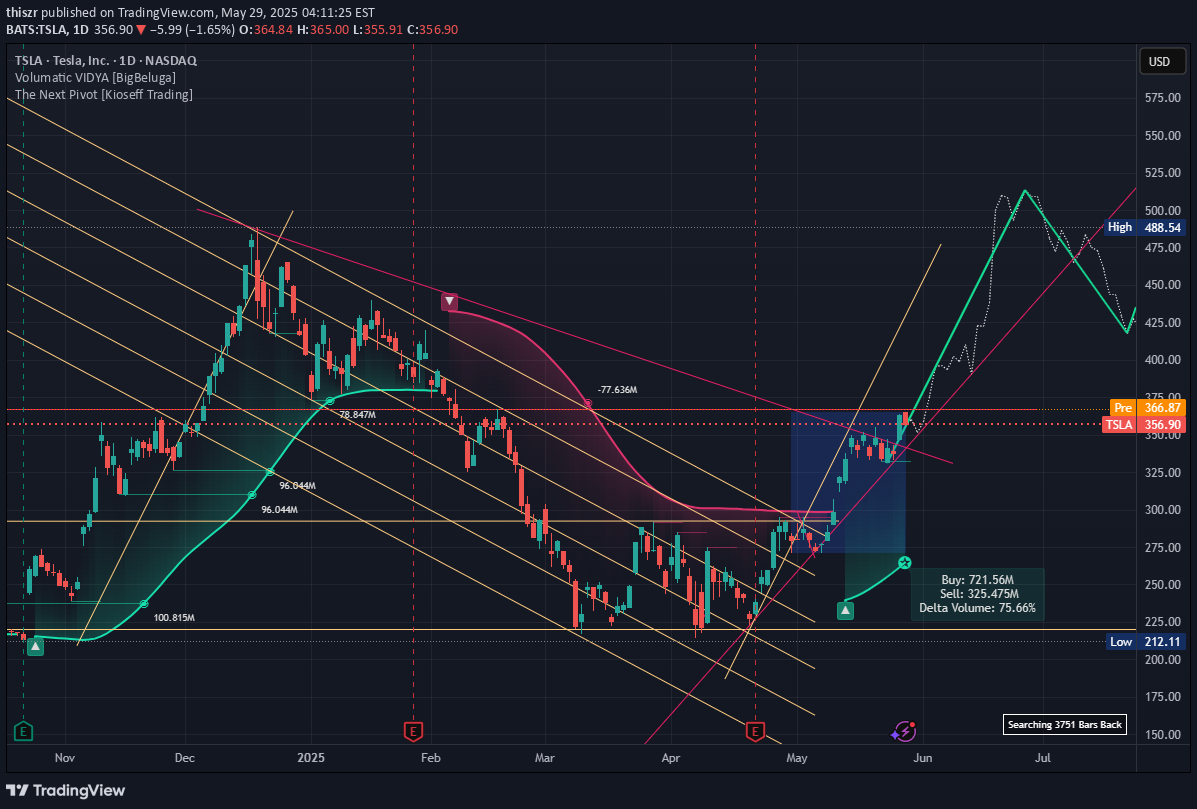Click the 'Feb' time axis label

coord(431,758)
